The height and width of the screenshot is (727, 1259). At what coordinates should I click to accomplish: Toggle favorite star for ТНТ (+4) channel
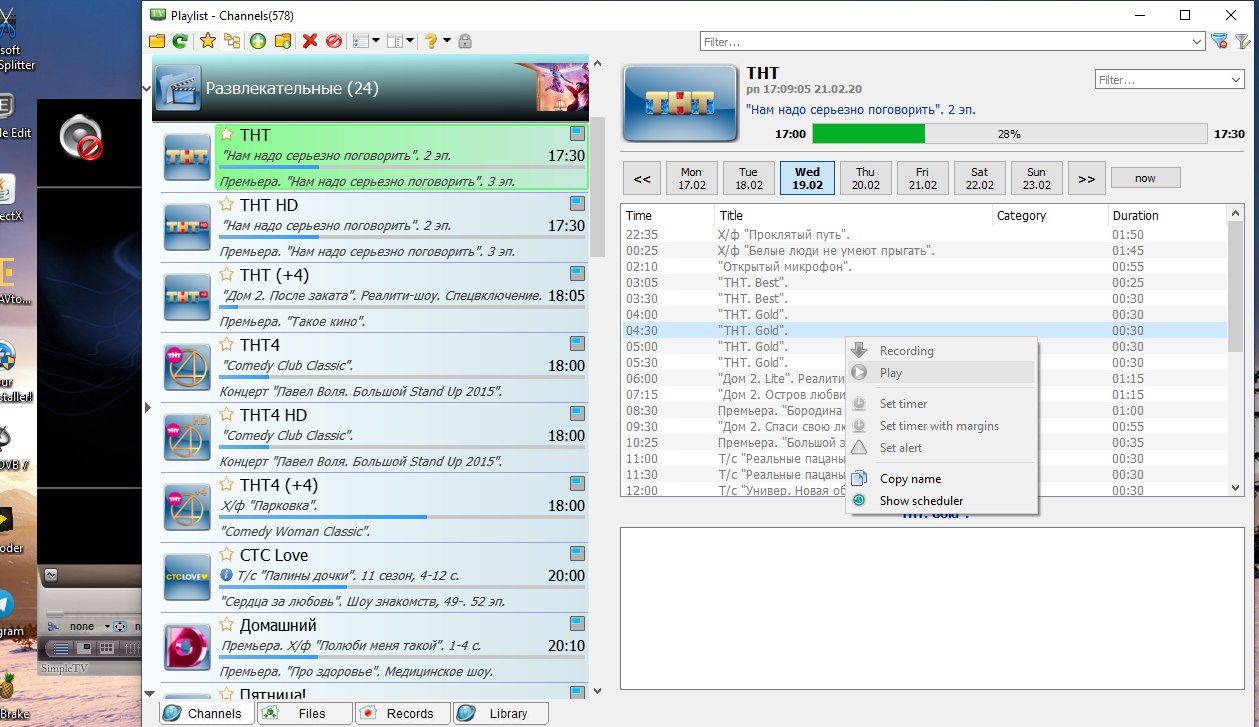(x=227, y=275)
